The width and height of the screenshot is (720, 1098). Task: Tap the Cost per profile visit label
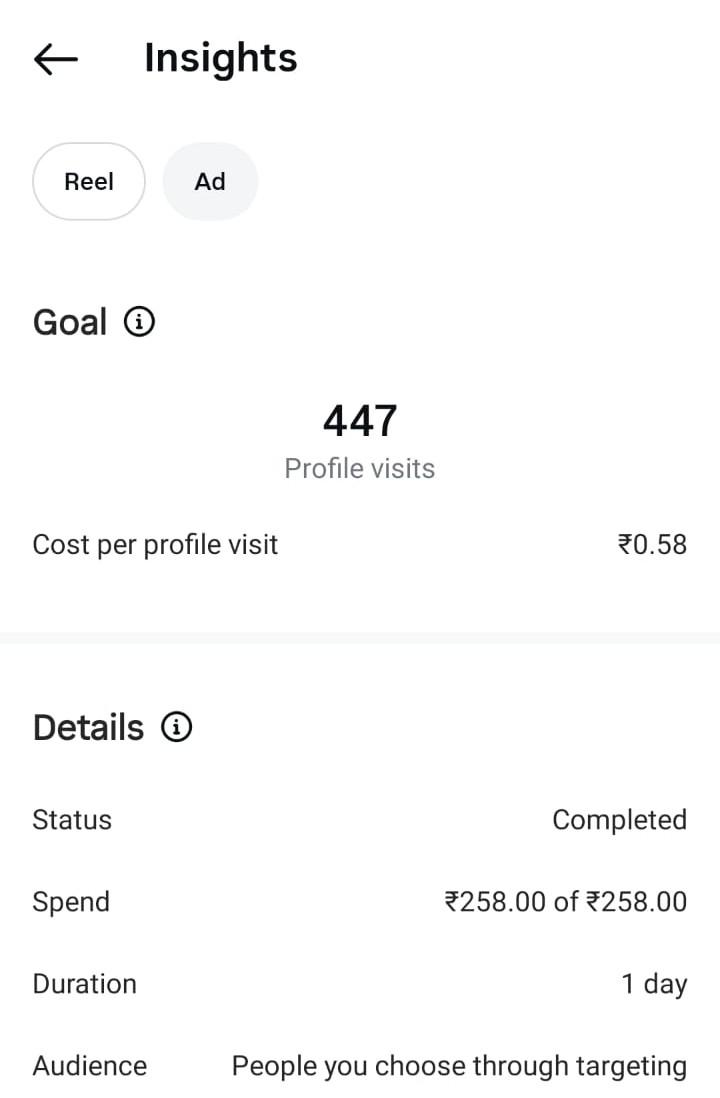[155, 545]
